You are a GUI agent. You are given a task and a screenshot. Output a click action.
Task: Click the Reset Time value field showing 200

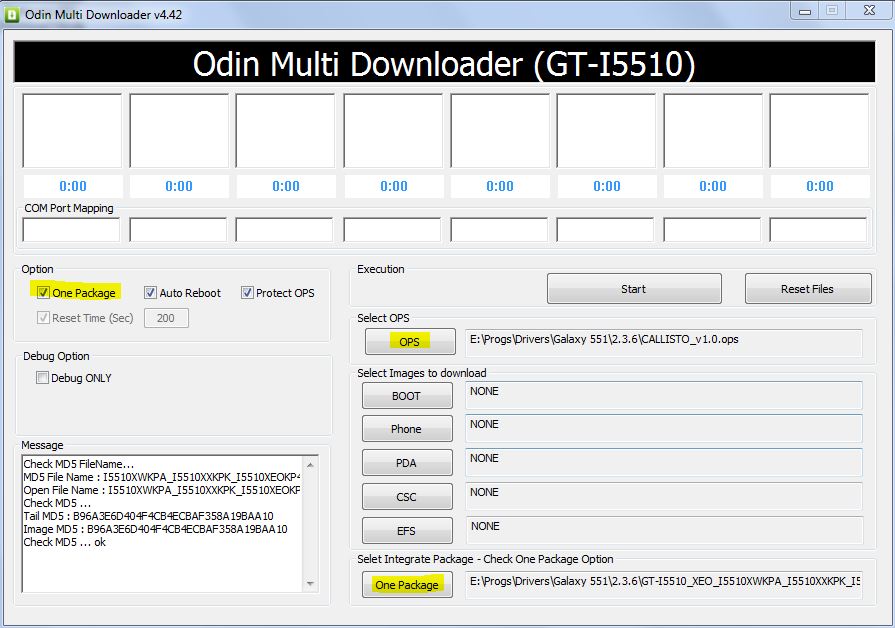tap(166, 318)
